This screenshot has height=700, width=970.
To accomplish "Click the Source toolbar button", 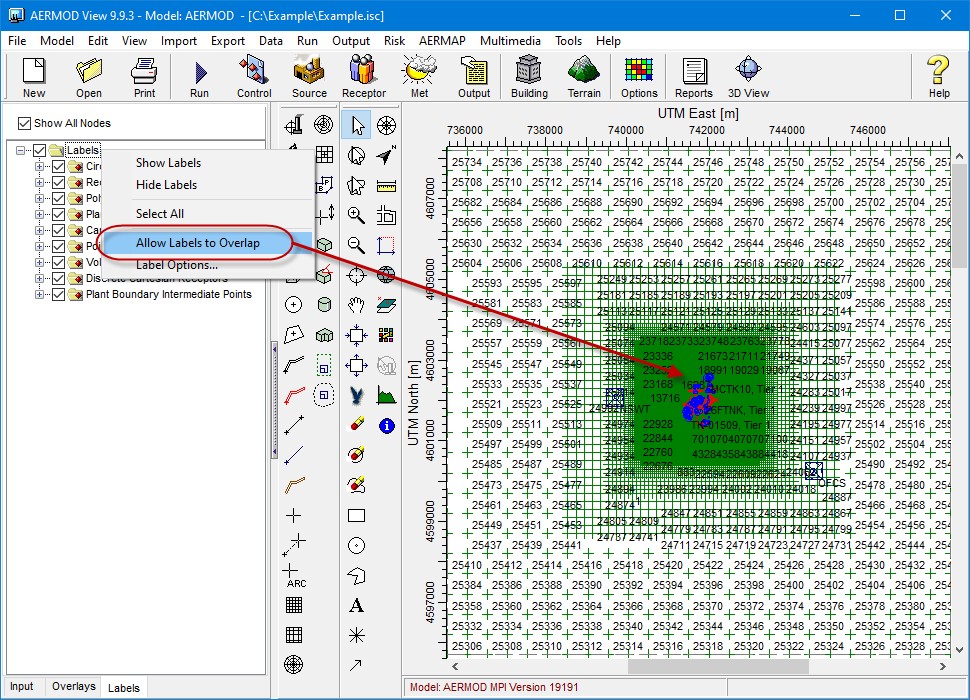I will click(x=309, y=77).
